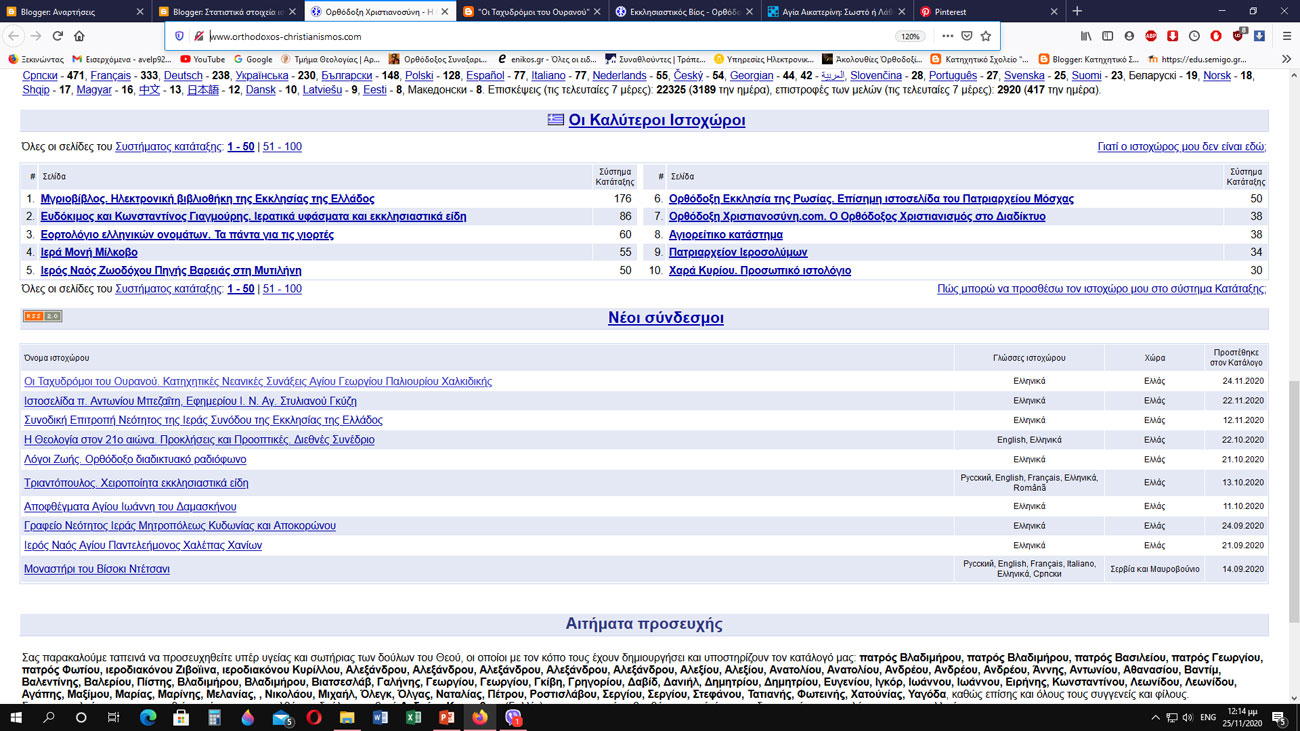Reload the current page
The height and width of the screenshot is (731, 1300).
[57, 36]
